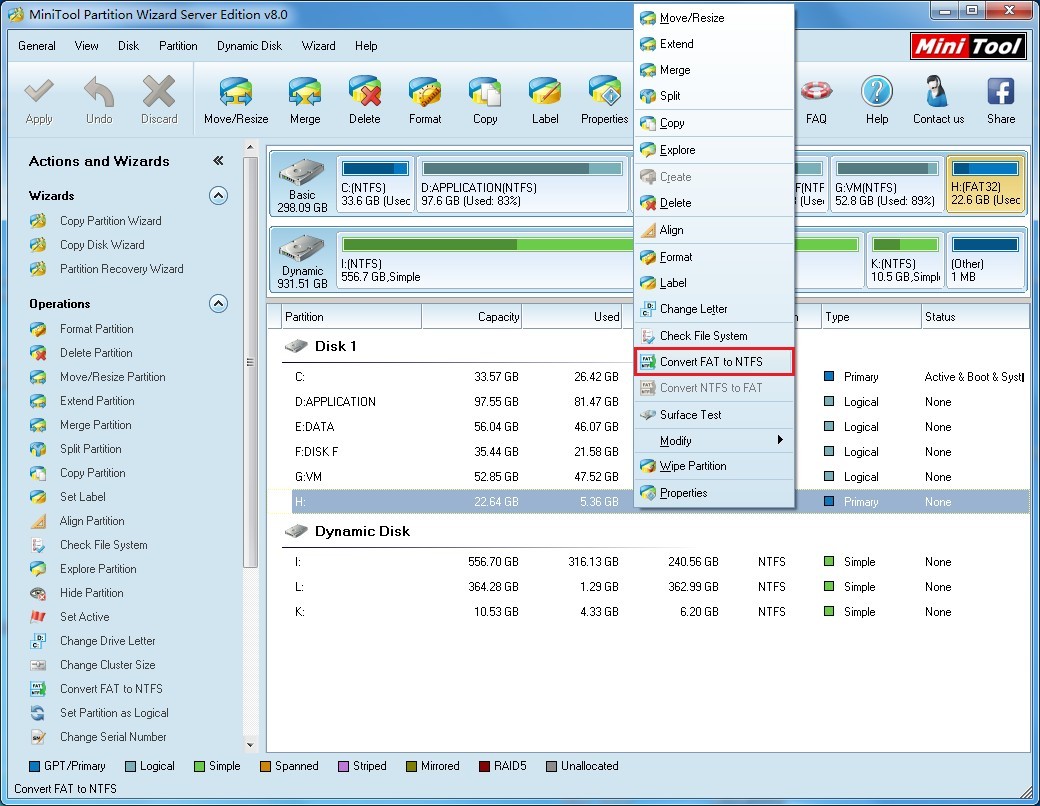The image size is (1040, 806).
Task: Click the Label toolbar icon
Action: pyautogui.click(x=545, y=93)
